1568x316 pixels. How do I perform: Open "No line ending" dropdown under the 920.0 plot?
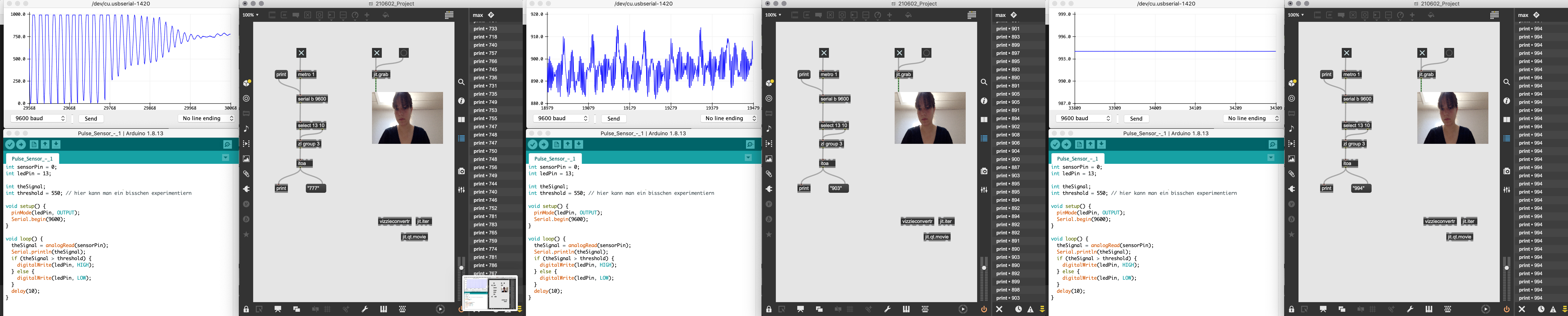729,119
